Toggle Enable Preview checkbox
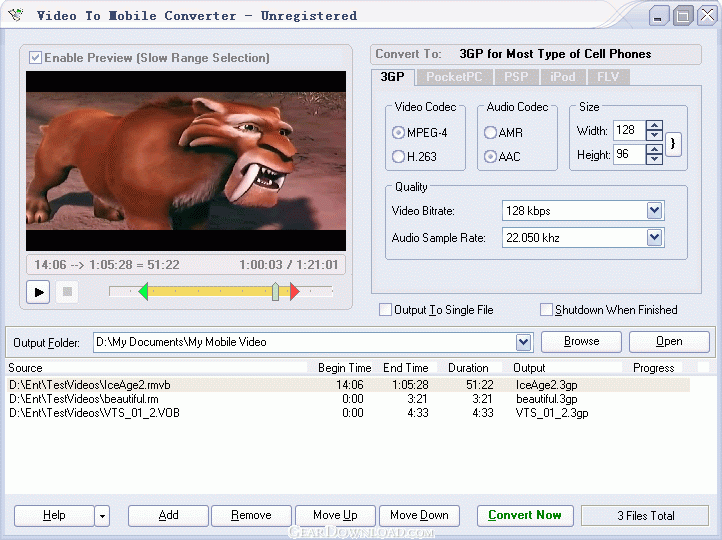The width and height of the screenshot is (722, 540). [x=35, y=58]
